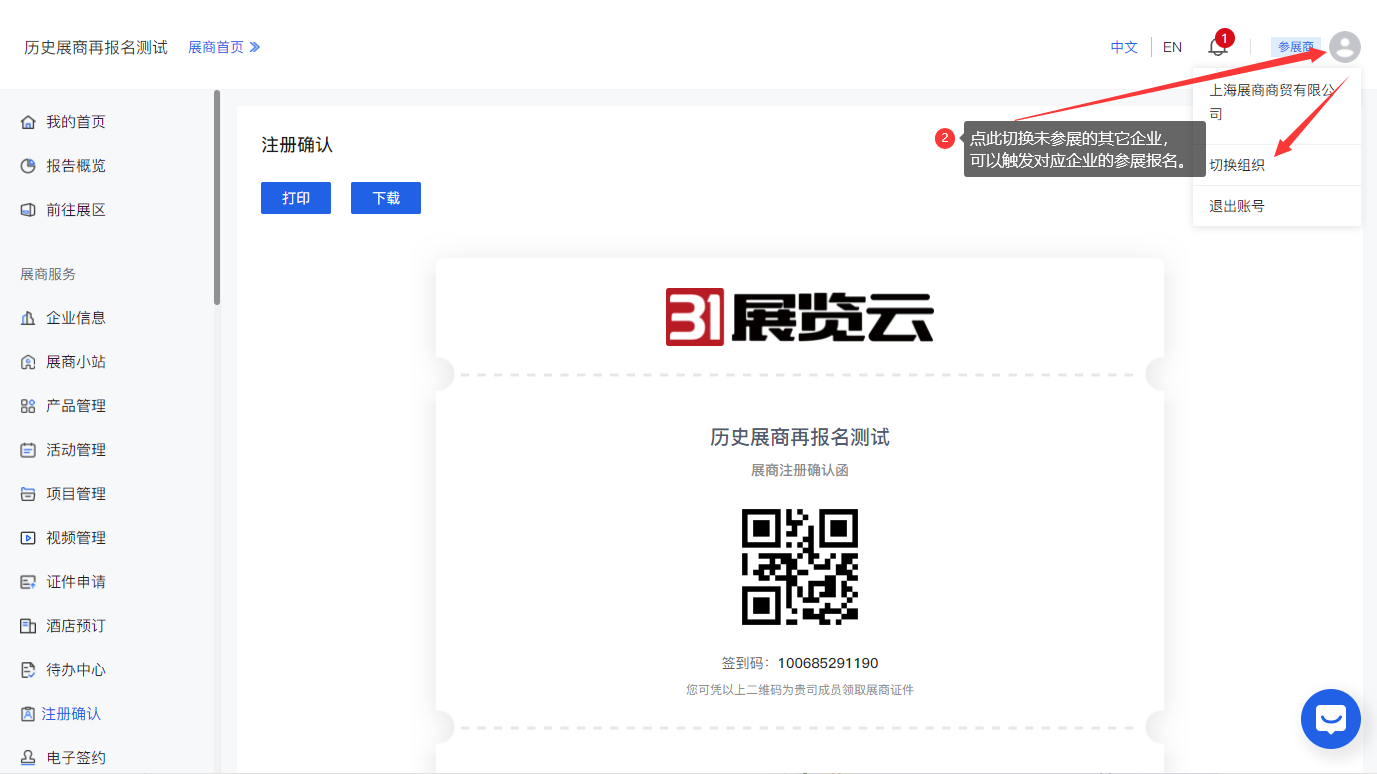Screen dimensions: 1377x774
Task: Click the notification bell icon
Action: pyautogui.click(x=1217, y=47)
